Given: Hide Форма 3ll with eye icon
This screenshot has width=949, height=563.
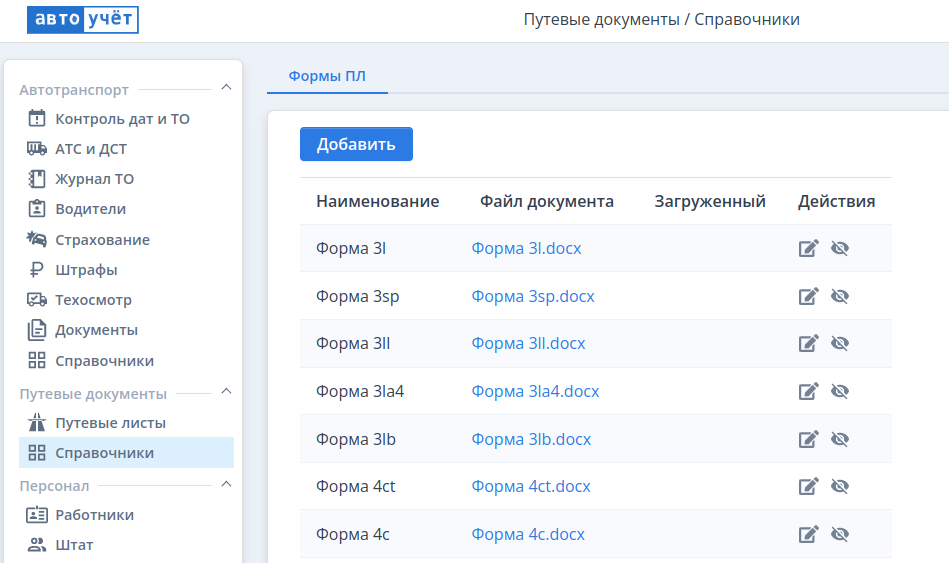Looking at the screenshot, I should click(840, 343).
